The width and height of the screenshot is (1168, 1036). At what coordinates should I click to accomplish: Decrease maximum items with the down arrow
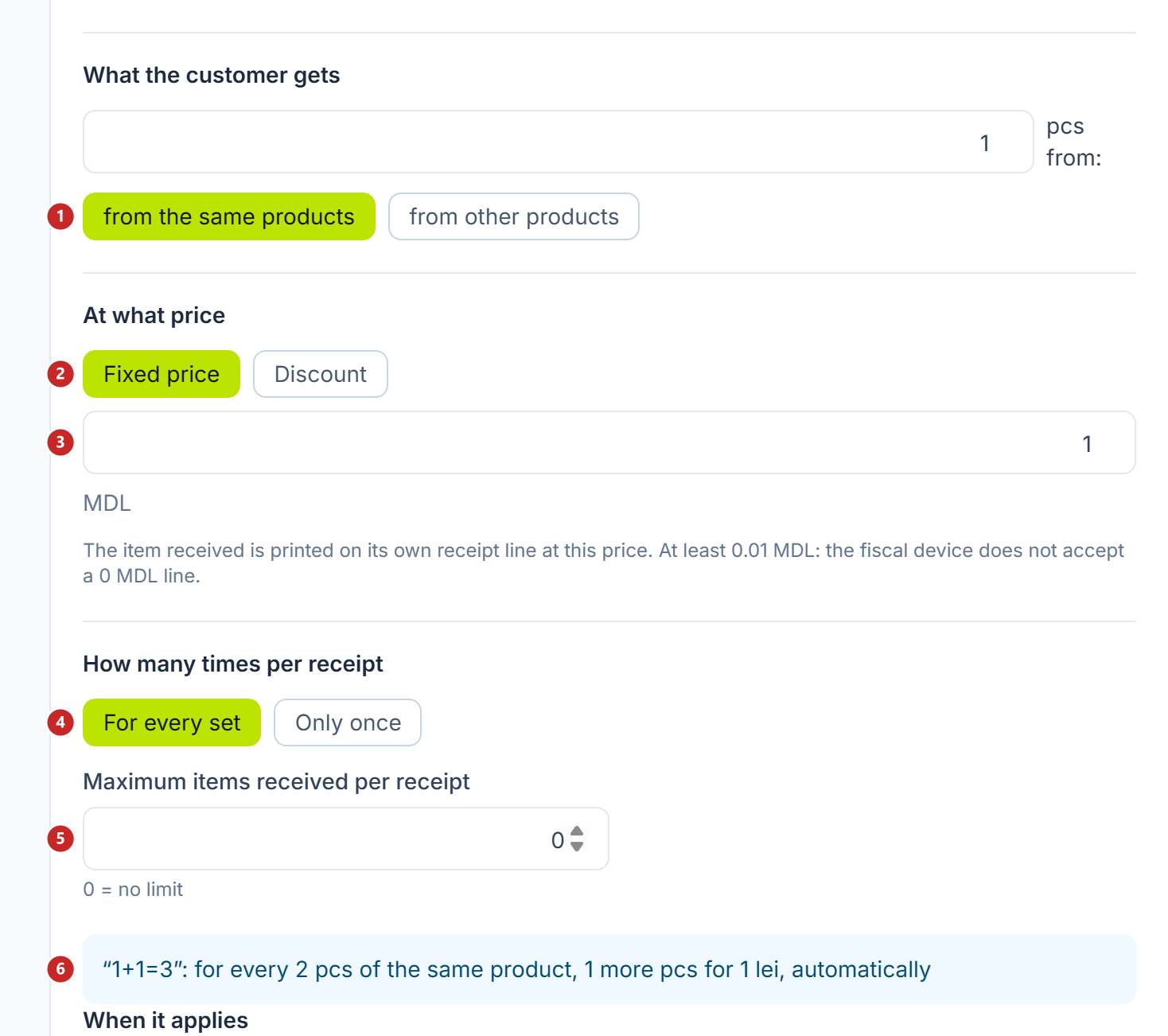[578, 847]
